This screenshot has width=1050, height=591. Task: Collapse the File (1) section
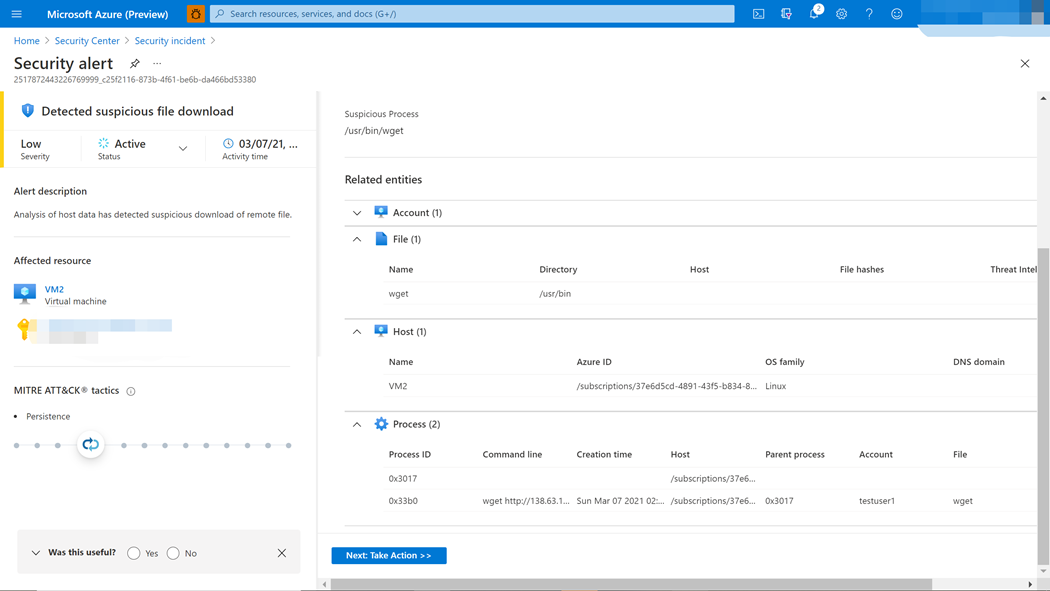(x=357, y=239)
